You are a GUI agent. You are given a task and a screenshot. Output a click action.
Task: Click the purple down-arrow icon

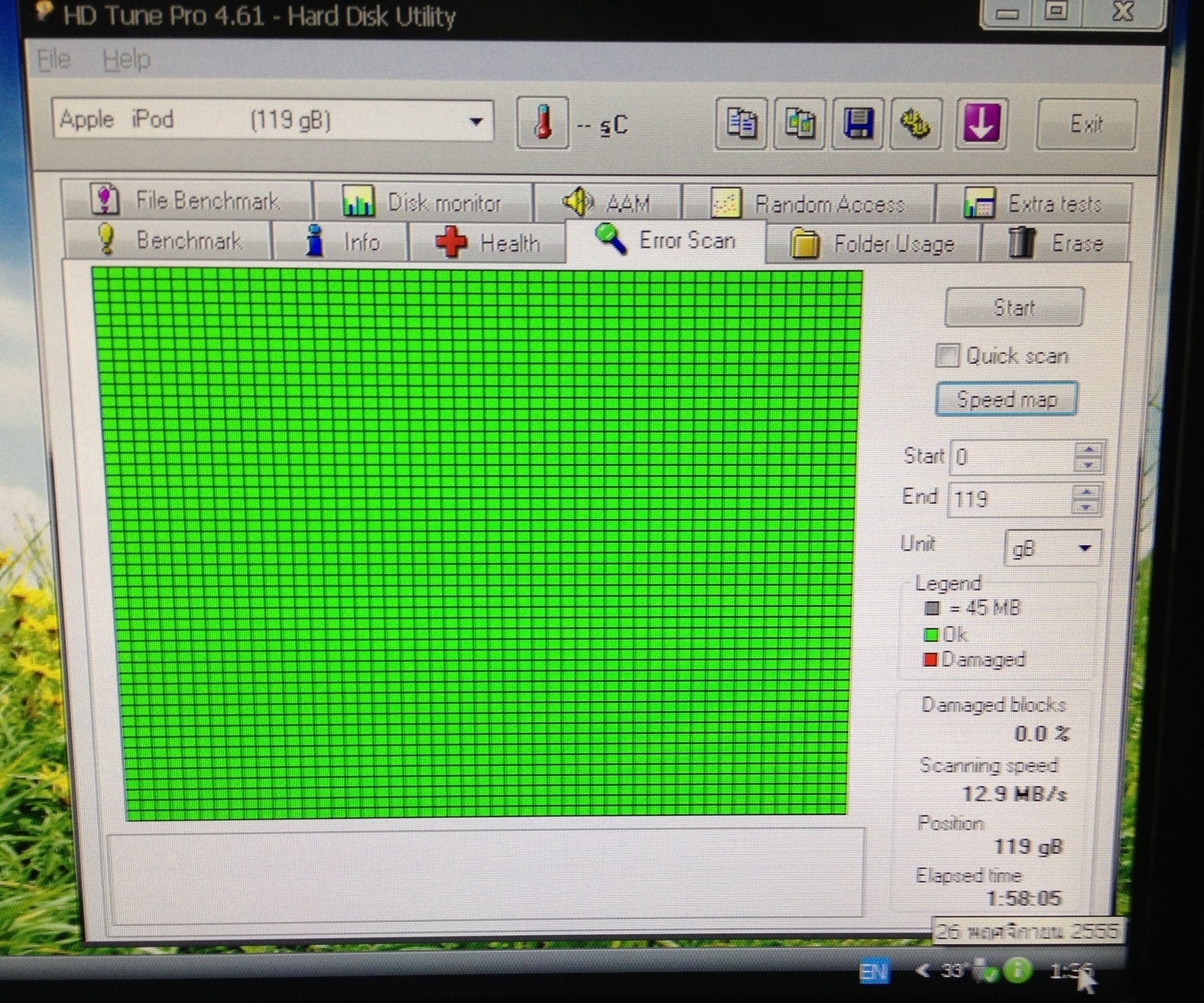(x=981, y=124)
